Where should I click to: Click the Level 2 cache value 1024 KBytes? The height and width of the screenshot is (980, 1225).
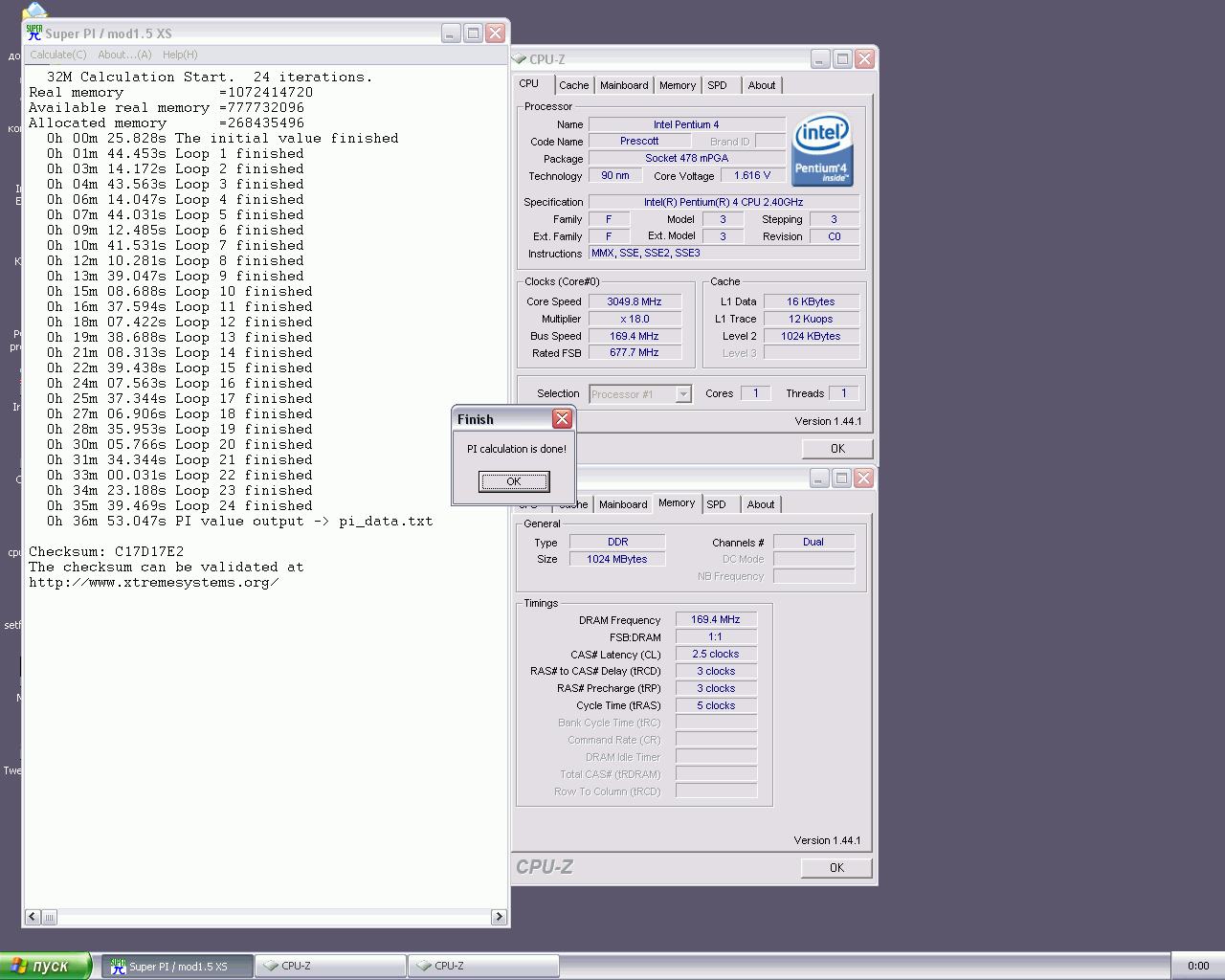(x=811, y=336)
